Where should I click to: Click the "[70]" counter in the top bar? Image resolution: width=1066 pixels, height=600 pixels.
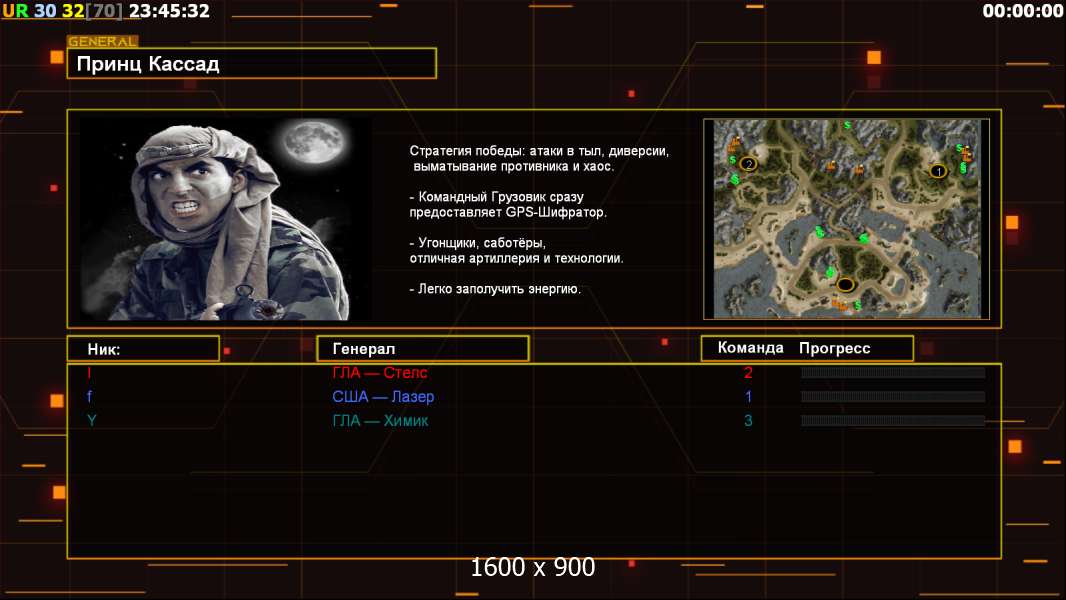pos(104,11)
